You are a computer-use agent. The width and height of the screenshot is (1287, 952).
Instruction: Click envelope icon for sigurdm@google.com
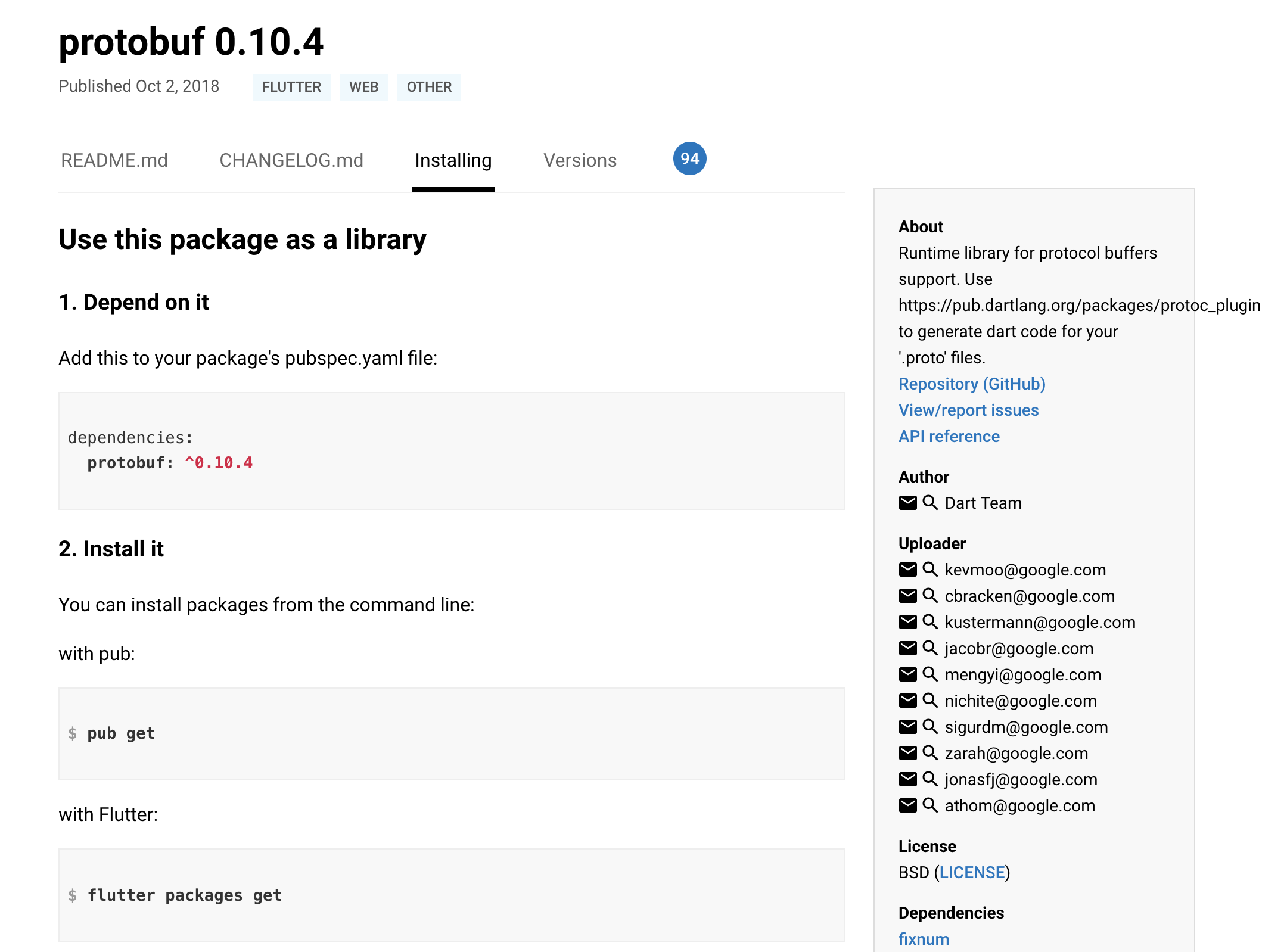pyautogui.click(x=907, y=727)
